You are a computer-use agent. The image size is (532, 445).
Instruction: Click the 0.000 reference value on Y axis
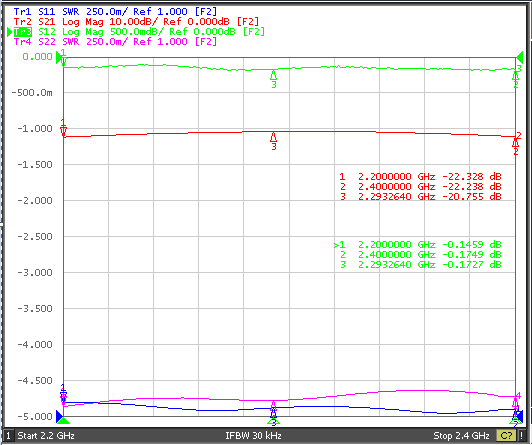coord(37,57)
